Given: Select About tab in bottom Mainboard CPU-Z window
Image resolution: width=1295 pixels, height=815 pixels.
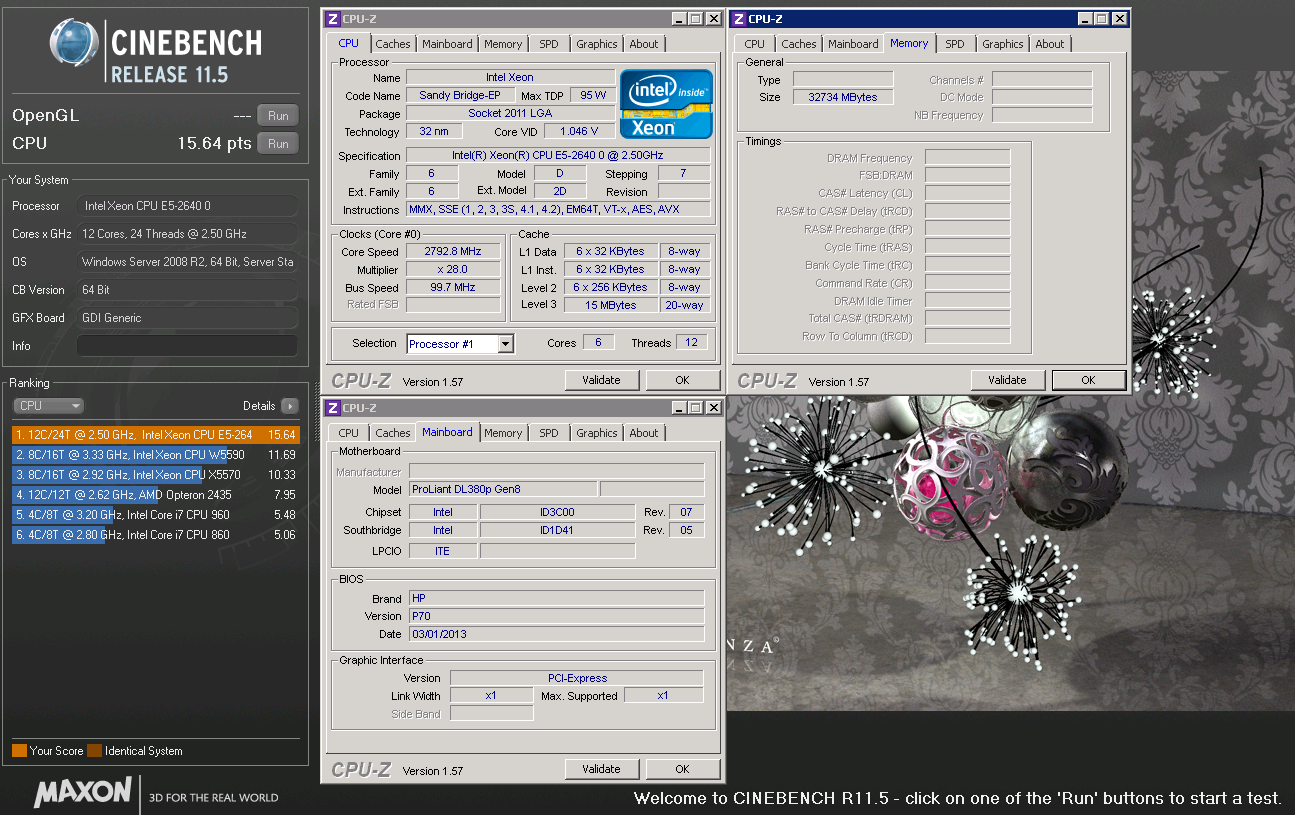Looking at the screenshot, I should click(644, 433).
